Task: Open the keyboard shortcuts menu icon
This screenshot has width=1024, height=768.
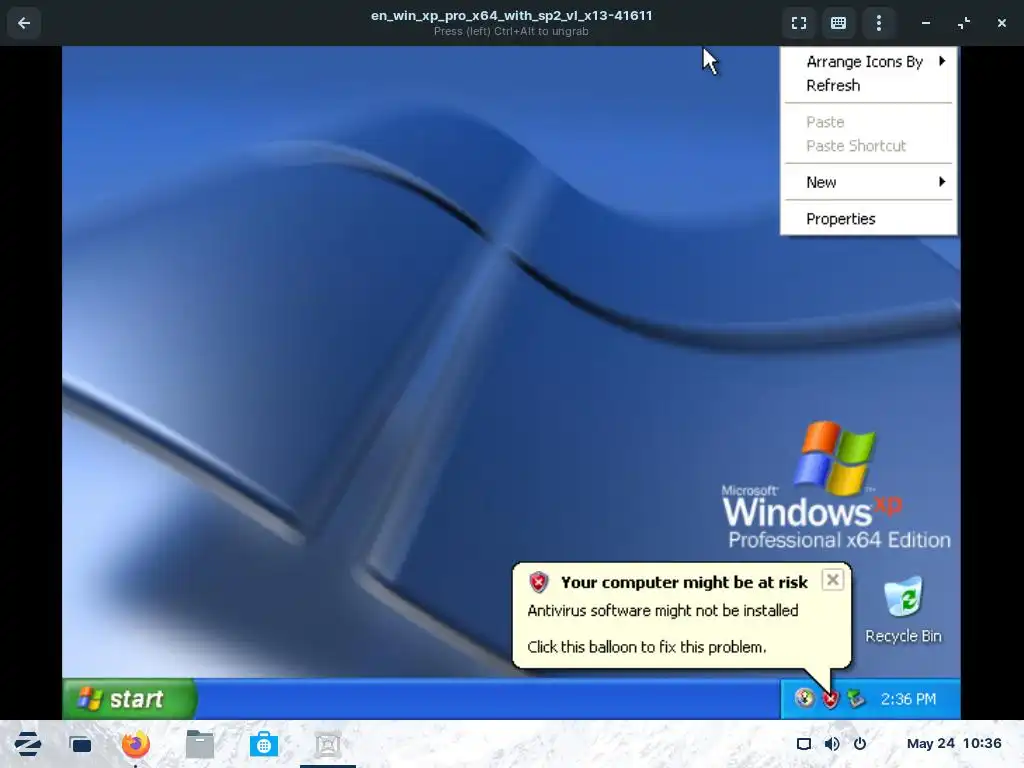Action: [839, 23]
